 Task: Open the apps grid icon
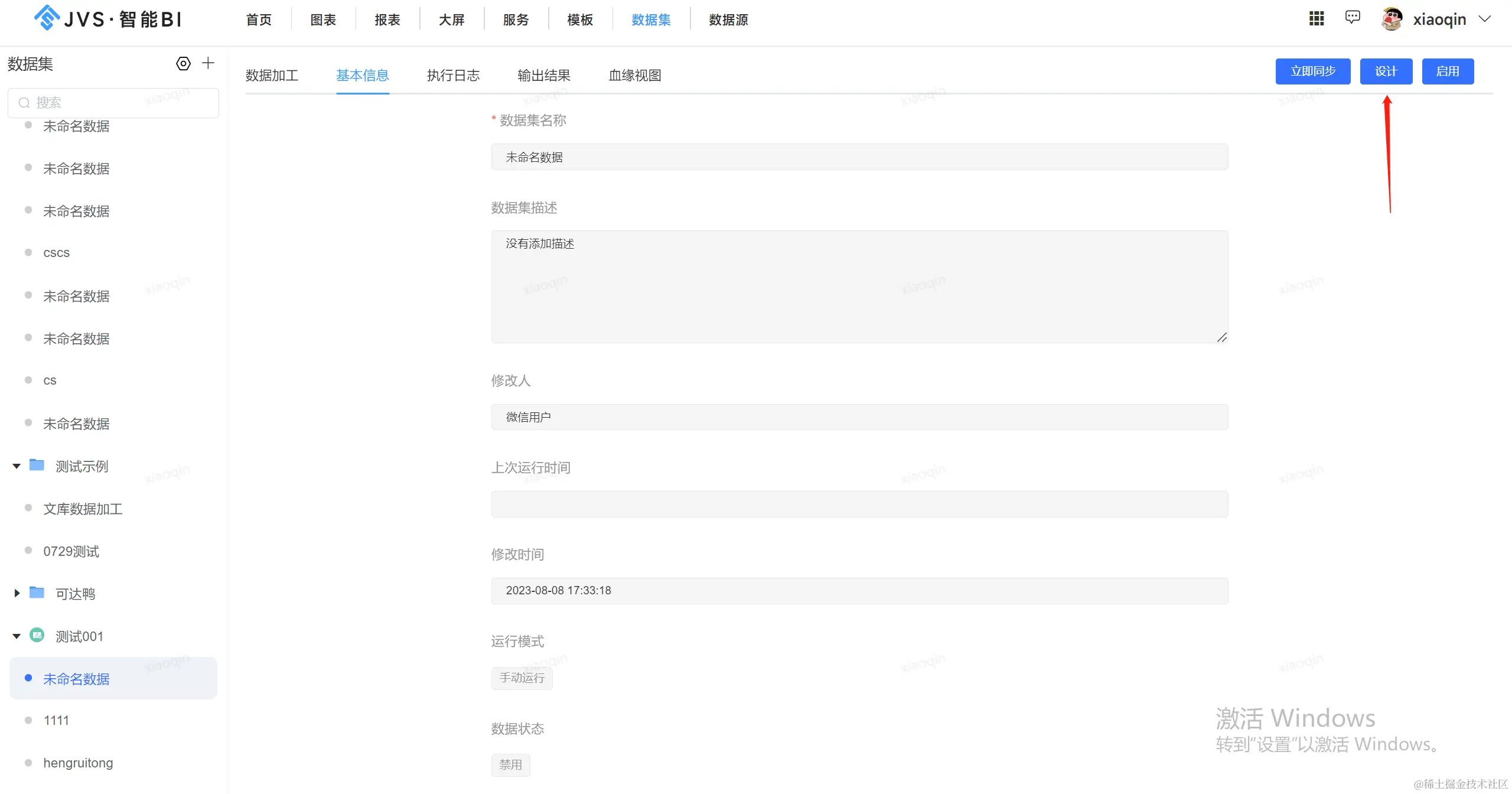pos(1317,18)
